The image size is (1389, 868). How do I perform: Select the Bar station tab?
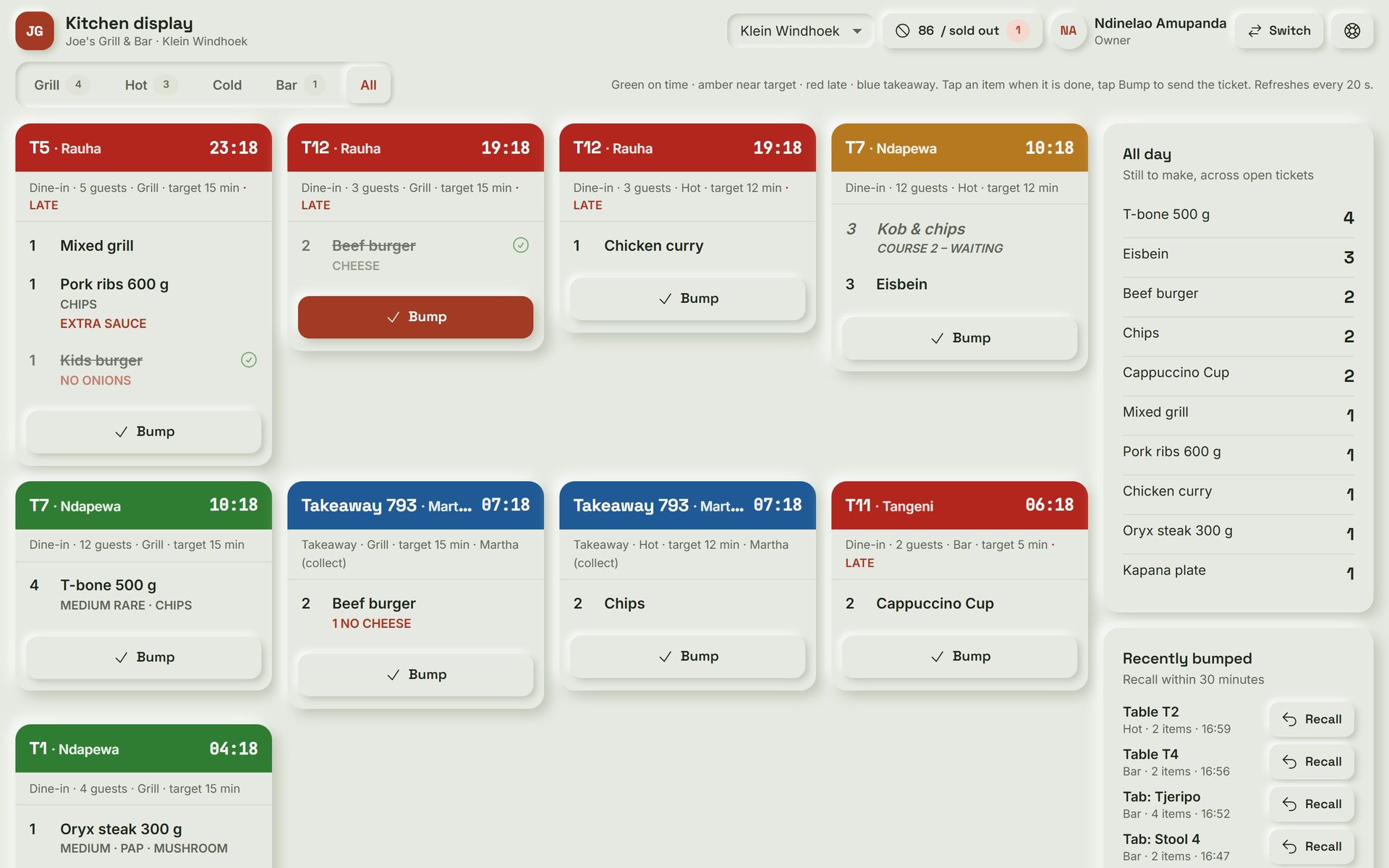click(x=300, y=85)
